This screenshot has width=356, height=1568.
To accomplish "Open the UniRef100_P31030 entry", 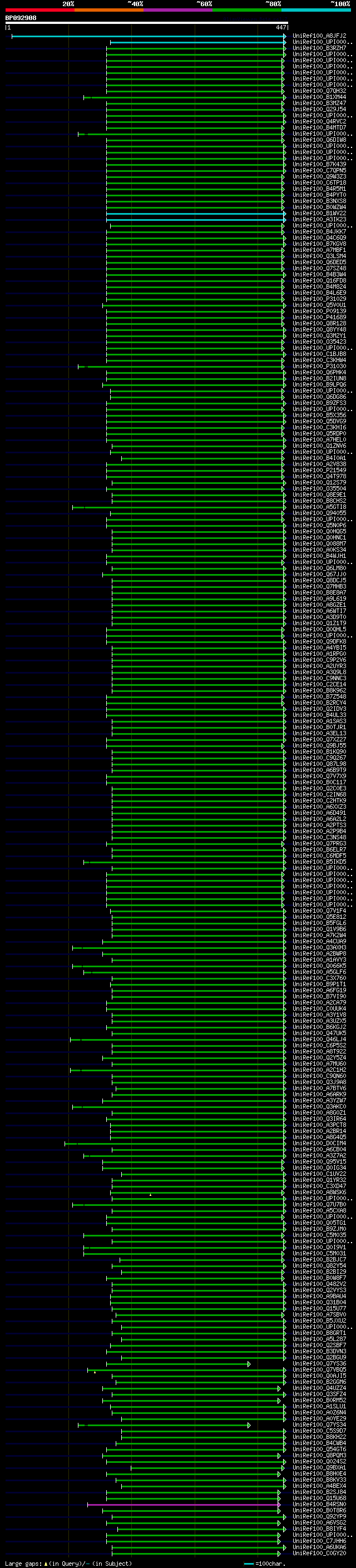I will (319, 367).
